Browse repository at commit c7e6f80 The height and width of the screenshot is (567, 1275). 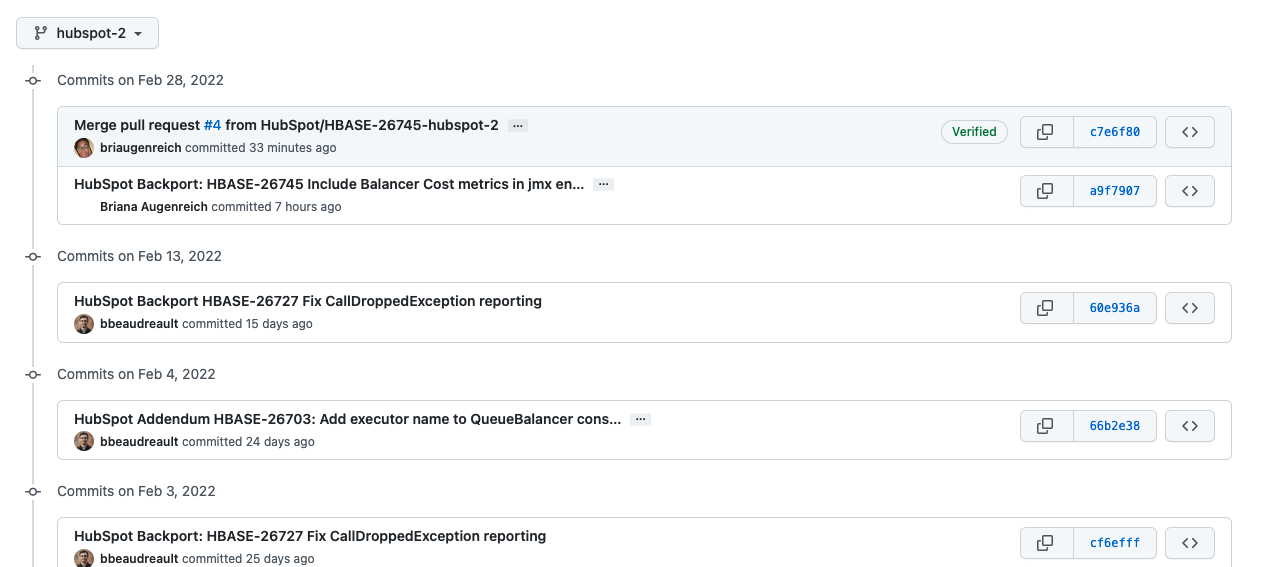[x=1190, y=132]
